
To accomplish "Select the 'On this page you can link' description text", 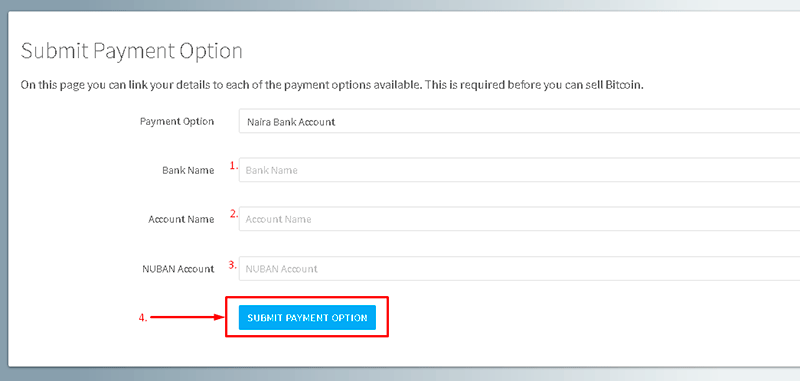I will point(332,85).
